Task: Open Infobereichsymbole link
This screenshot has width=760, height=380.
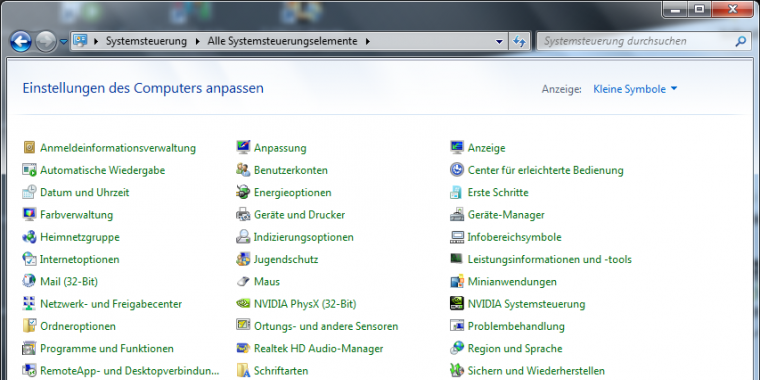Action: pyautogui.click(x=514, y=237)
